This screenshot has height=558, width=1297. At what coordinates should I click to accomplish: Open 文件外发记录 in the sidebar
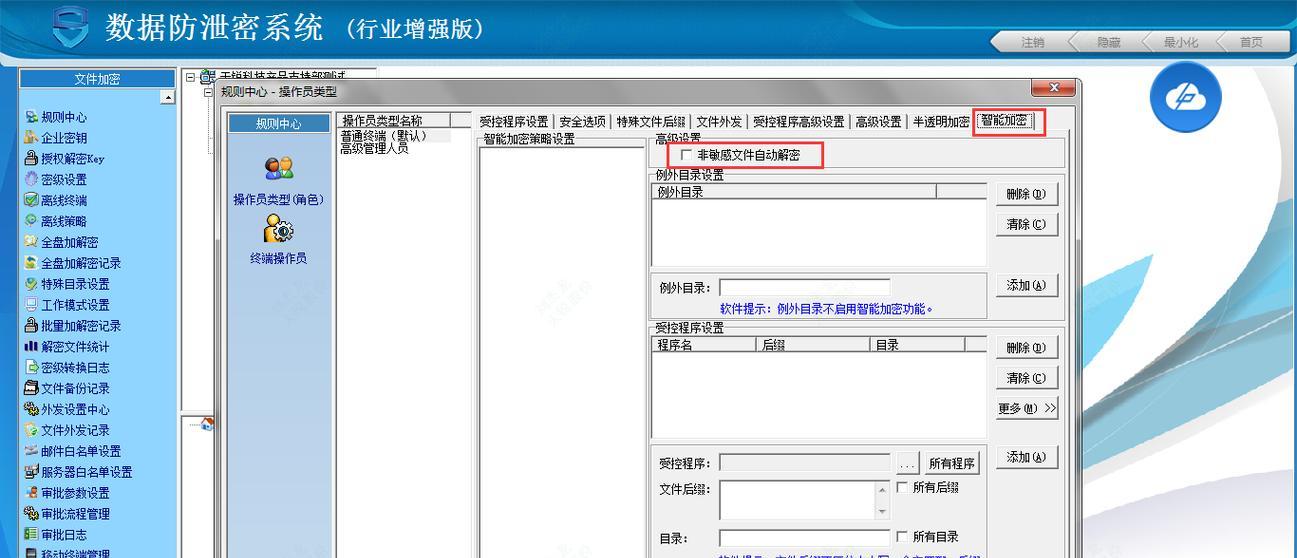coord(67,431)
